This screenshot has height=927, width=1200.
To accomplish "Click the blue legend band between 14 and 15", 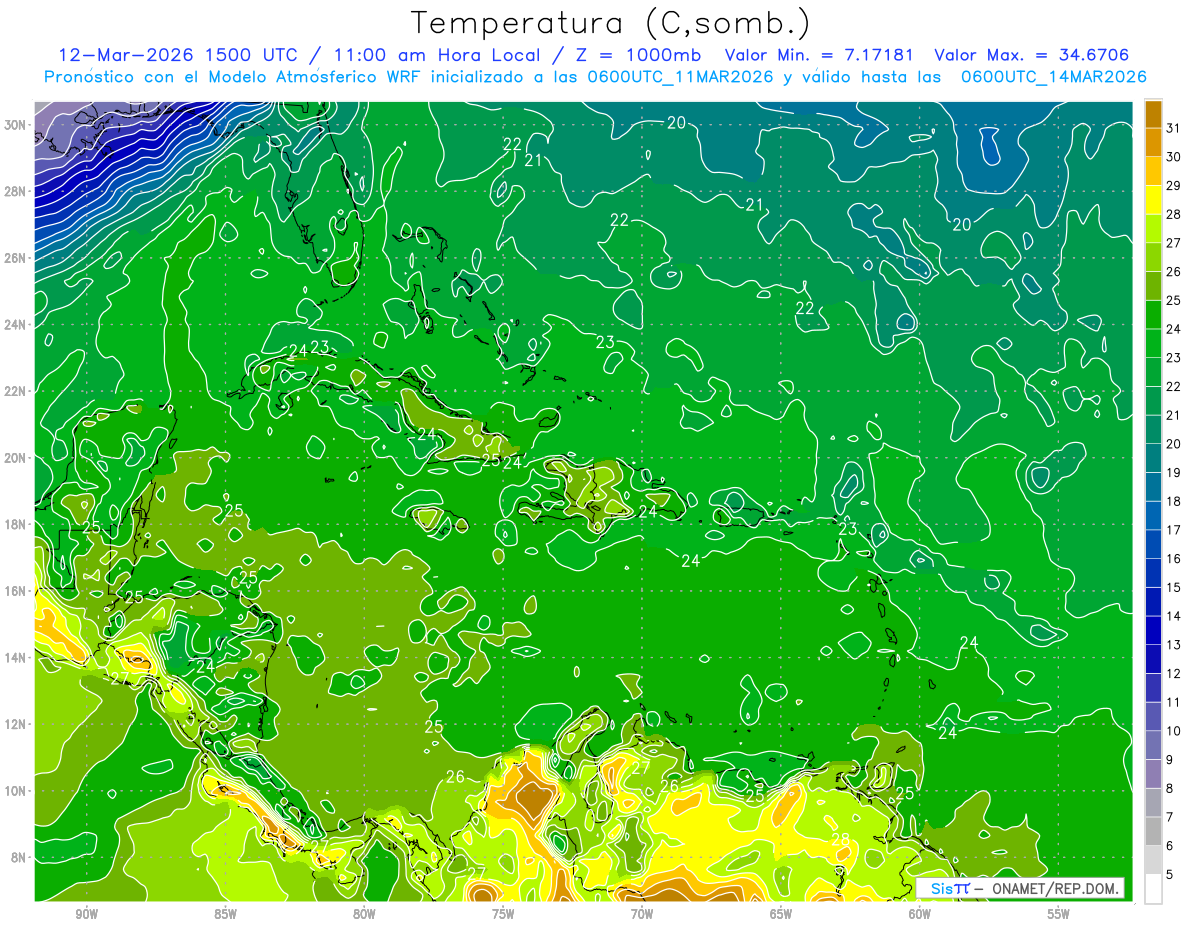I will [1153, 601].
